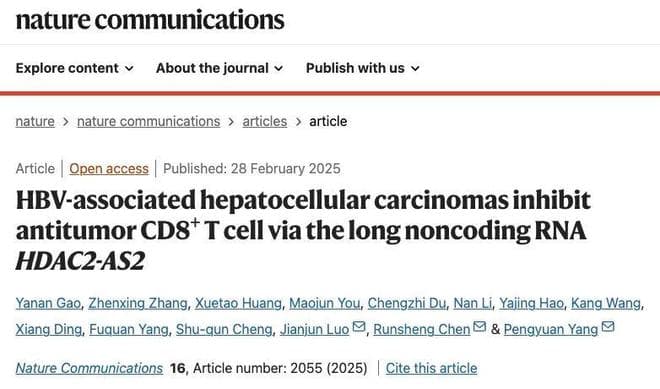This screenshot has width=660, height=389.
Task: Select author Xuetao Huang
Action: 238,303
